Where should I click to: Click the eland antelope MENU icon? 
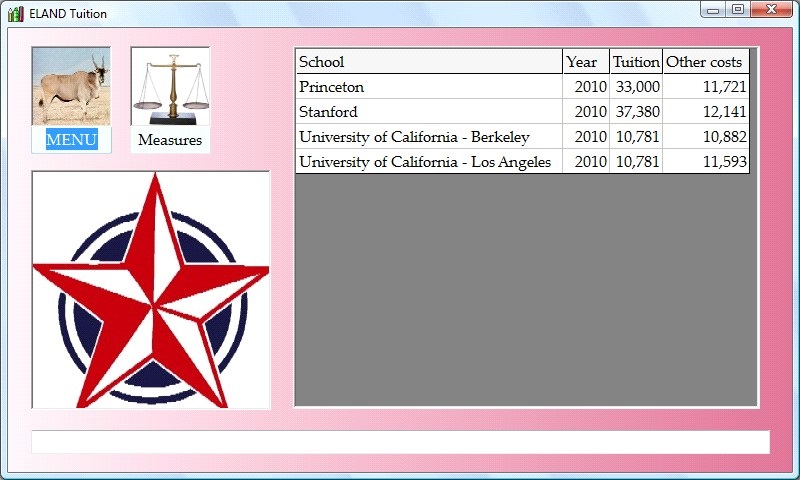pos(71,86)
